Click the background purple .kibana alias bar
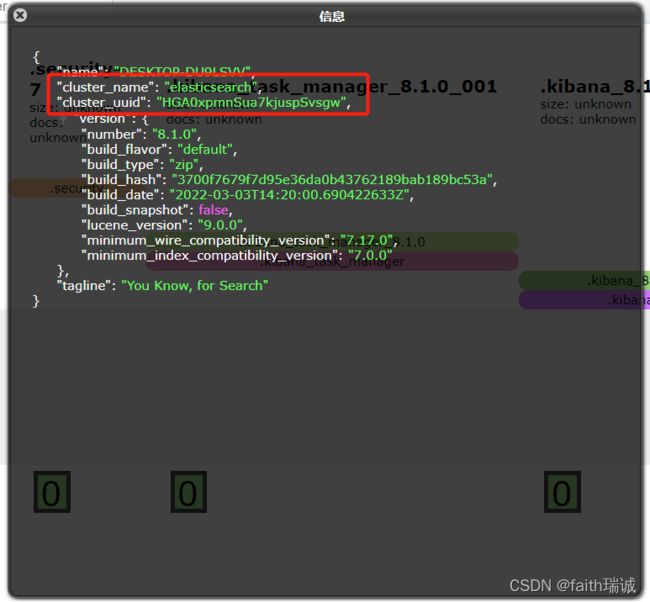The width and height of the screenshot is (650, 602). 584,299
